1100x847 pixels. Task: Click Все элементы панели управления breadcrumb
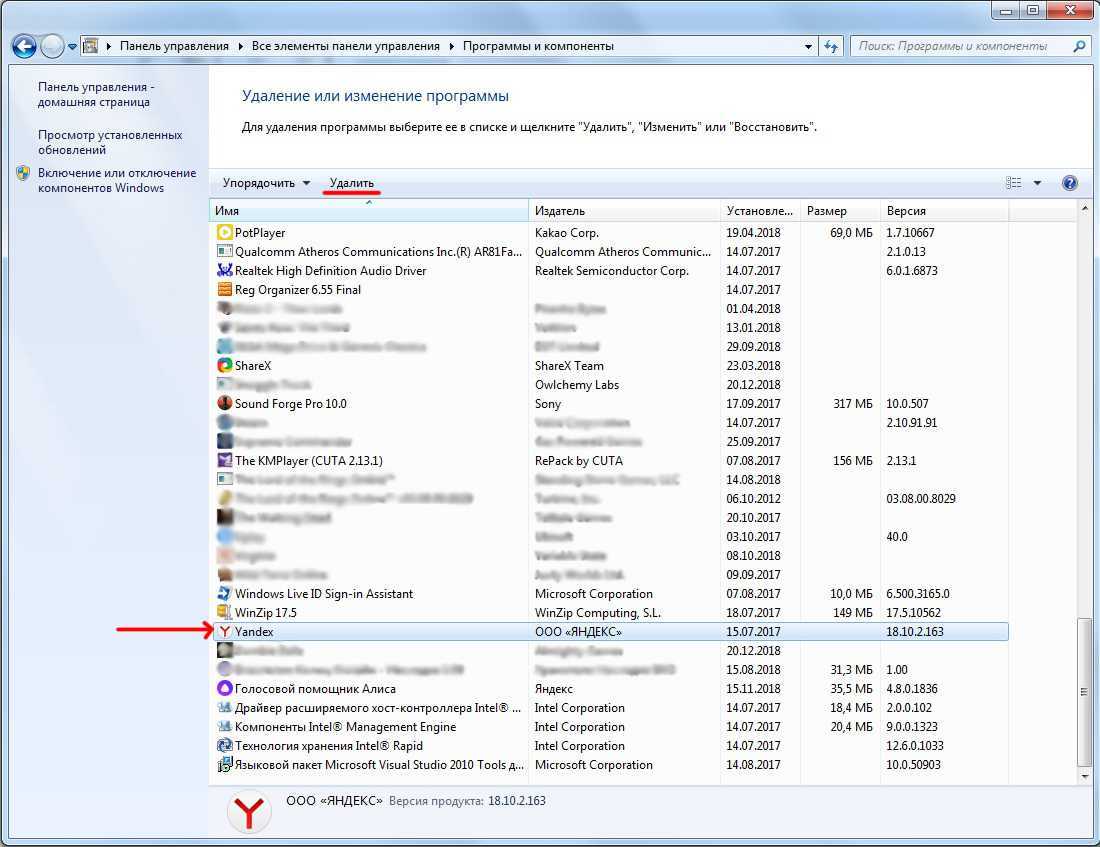click(x=345, y=46)
